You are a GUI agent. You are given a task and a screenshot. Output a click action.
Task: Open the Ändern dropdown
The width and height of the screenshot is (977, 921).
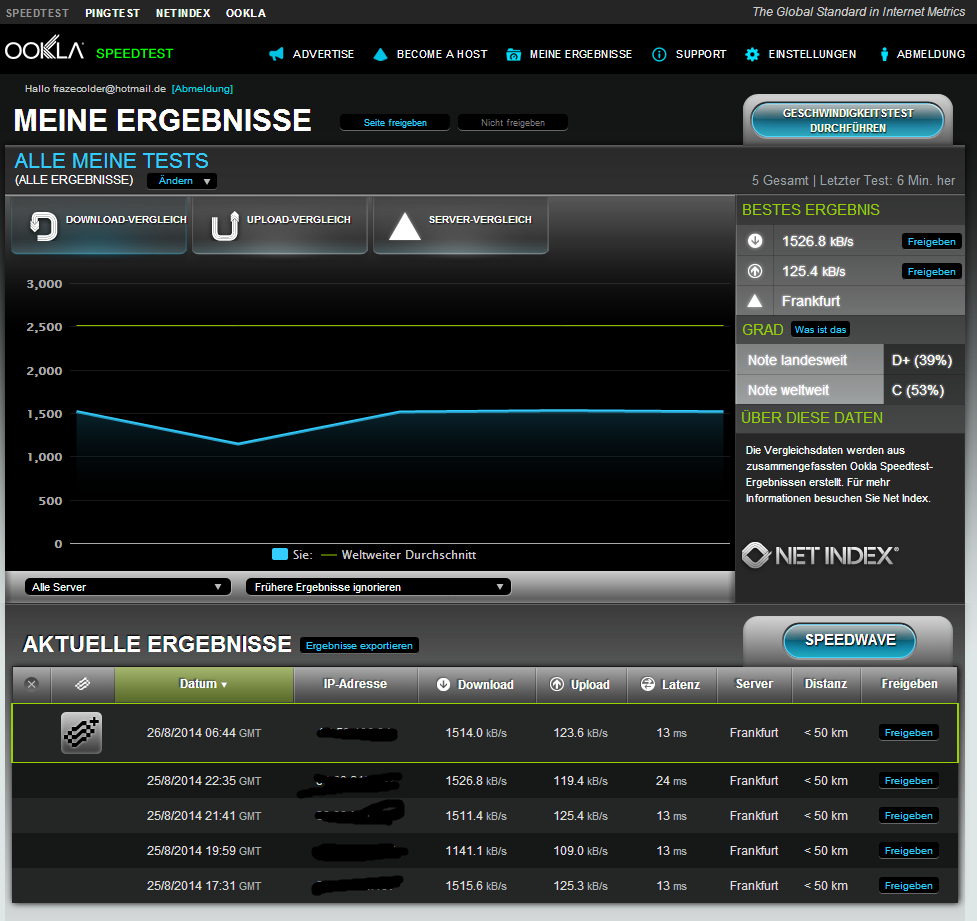click(182, 181)
